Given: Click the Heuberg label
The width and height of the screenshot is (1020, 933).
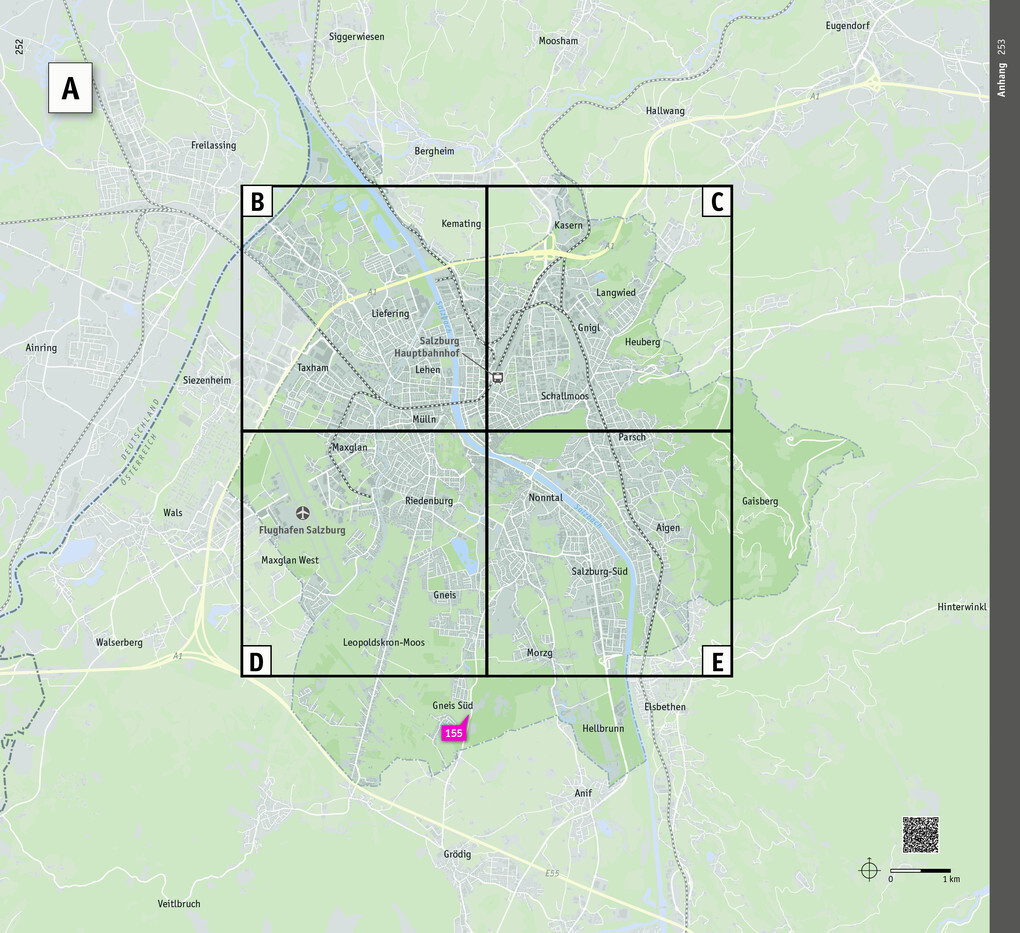Looking at the screenshot, I should (642, 342).
